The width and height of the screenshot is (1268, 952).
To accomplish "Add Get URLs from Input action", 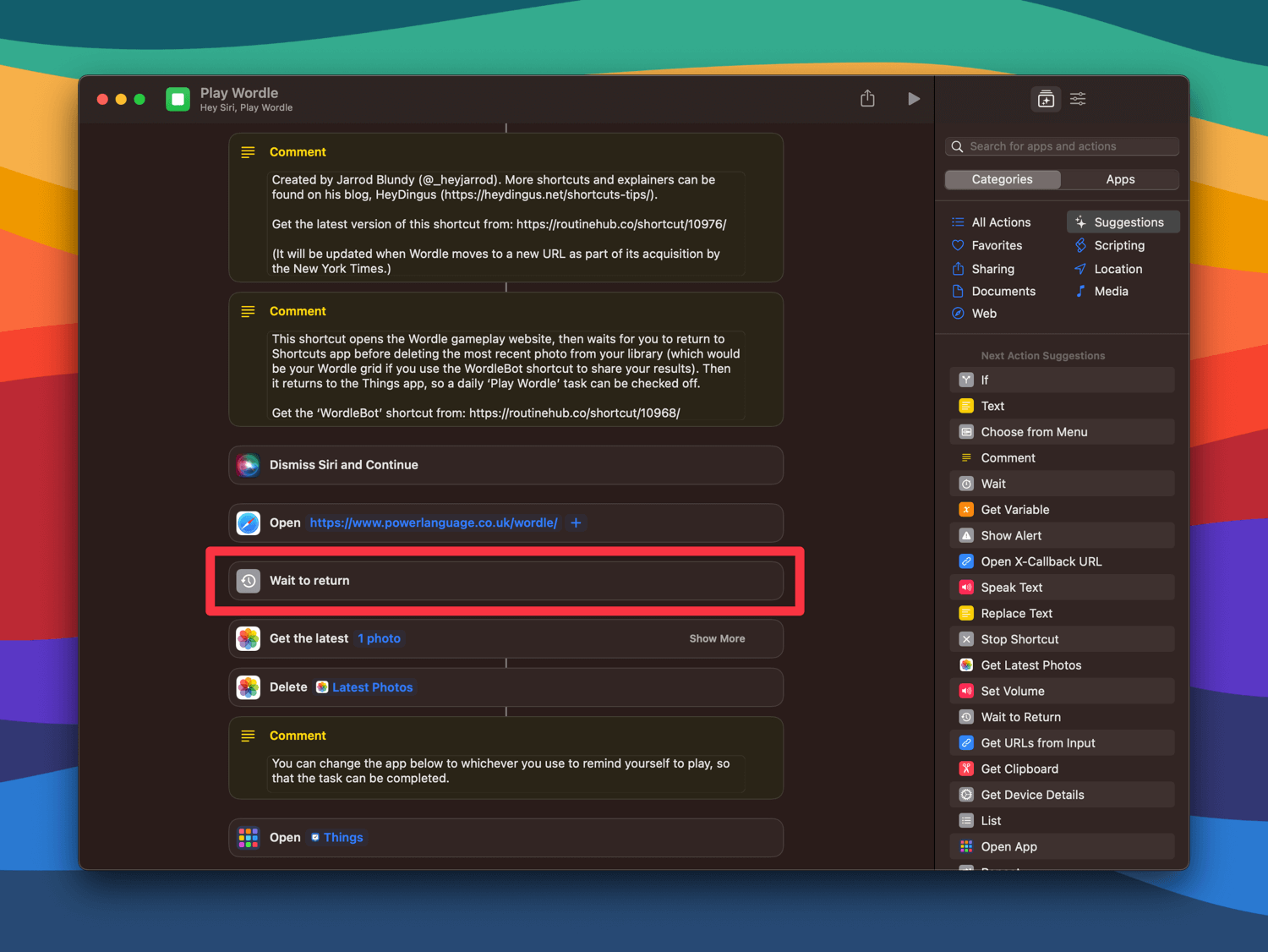I will point(1063,743).
